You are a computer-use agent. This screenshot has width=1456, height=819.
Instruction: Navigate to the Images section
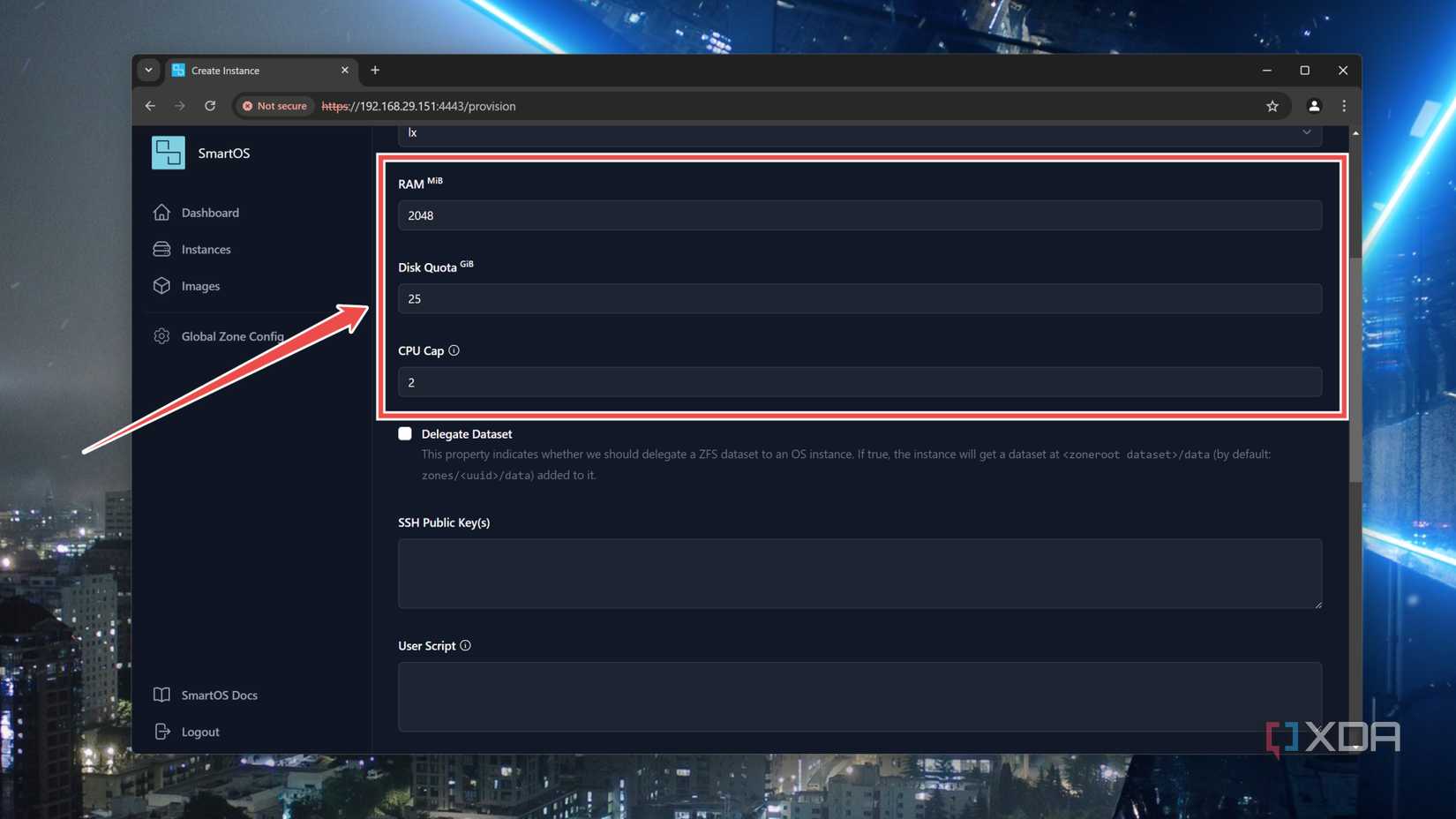coord(200,286)
